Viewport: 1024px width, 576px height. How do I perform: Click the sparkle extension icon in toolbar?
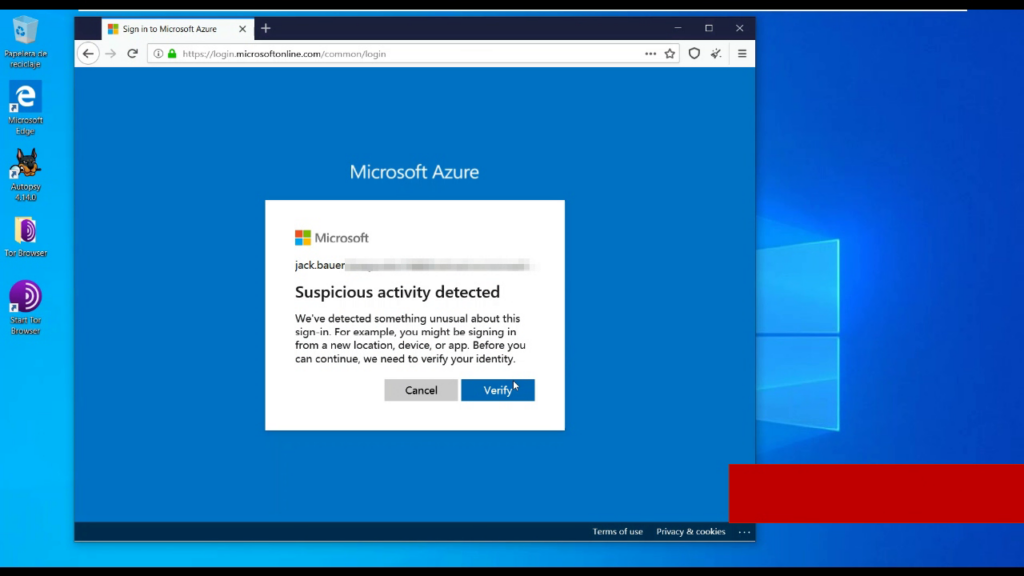tap(716, 54)
